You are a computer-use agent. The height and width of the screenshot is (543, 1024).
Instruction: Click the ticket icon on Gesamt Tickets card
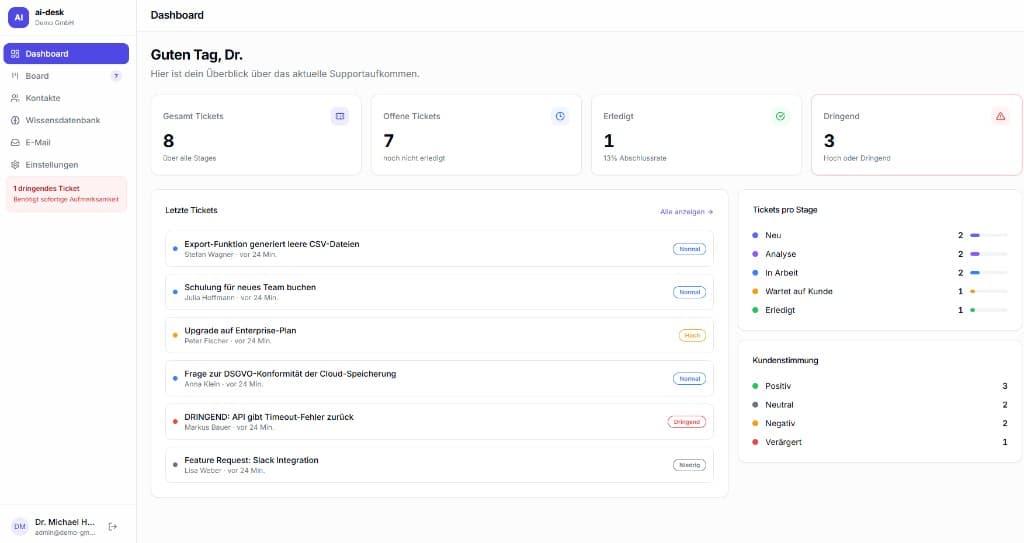pos(340,116)
